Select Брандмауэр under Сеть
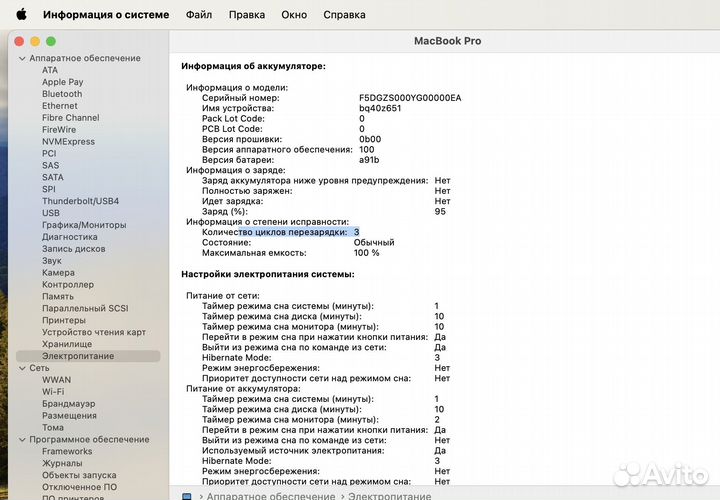The height and width of the screenshot is (500, 720). [68, 404]
